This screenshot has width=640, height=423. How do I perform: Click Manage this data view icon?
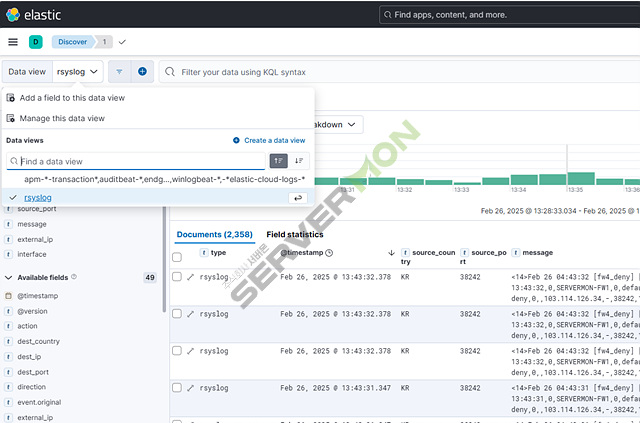pyautogui.click(x=11, y=118)
